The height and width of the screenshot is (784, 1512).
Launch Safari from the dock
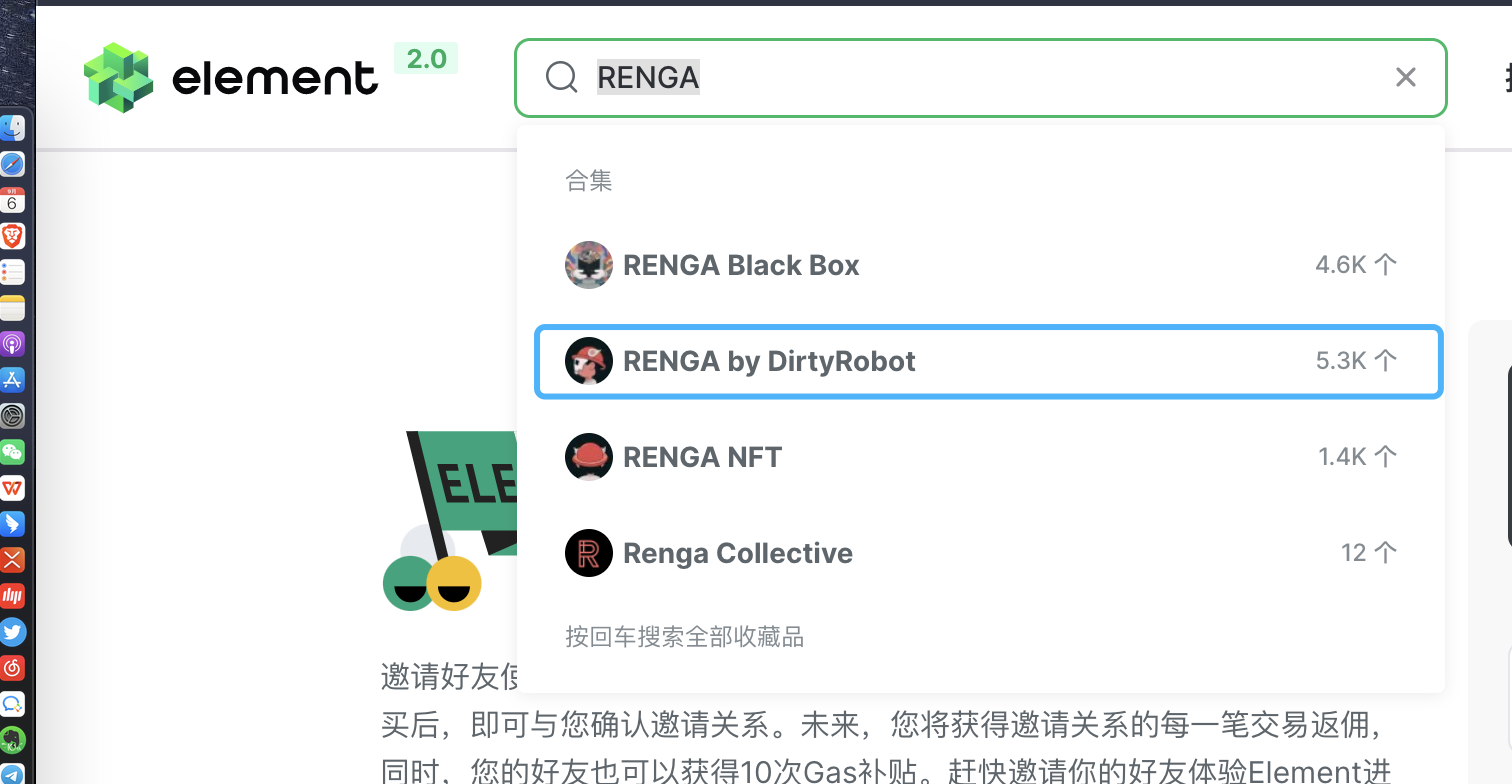click(12, 164)
